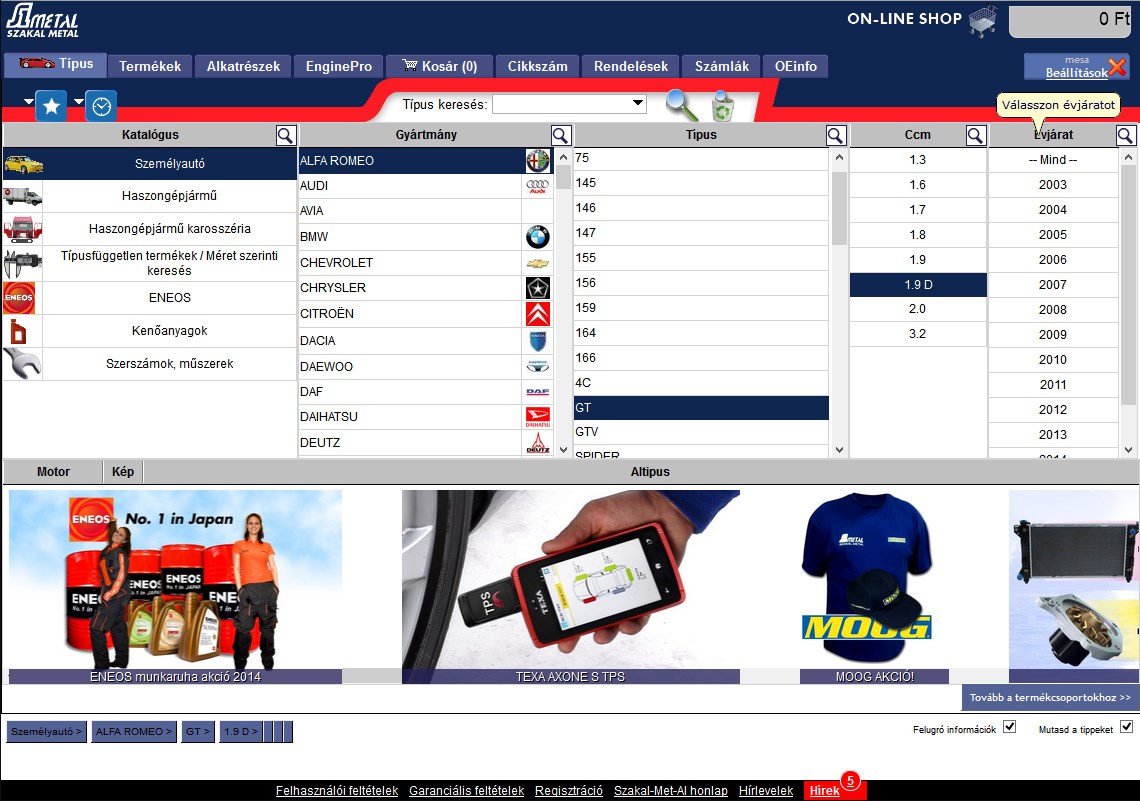The width and height of the screenshot is (1140, 801).
Task: Switch to the Típus tab
Action: coord(55,65)
